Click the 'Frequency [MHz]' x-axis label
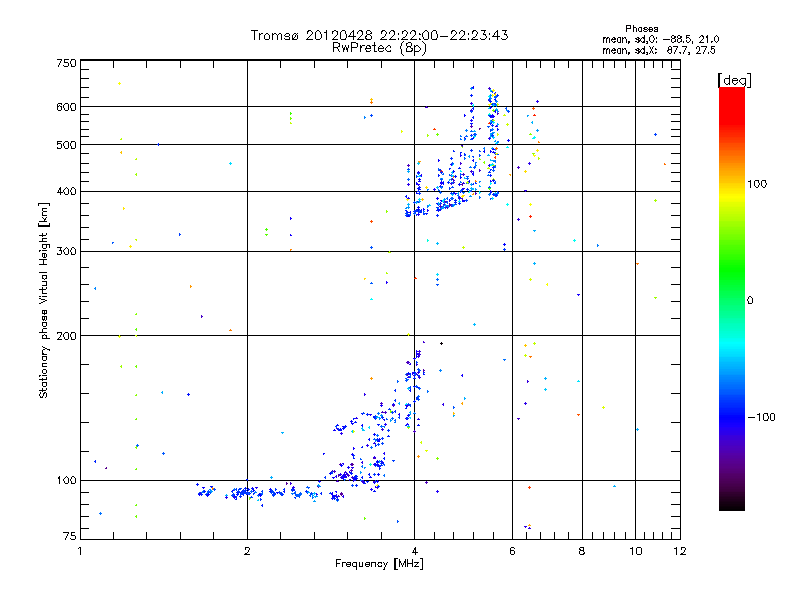 379,564
